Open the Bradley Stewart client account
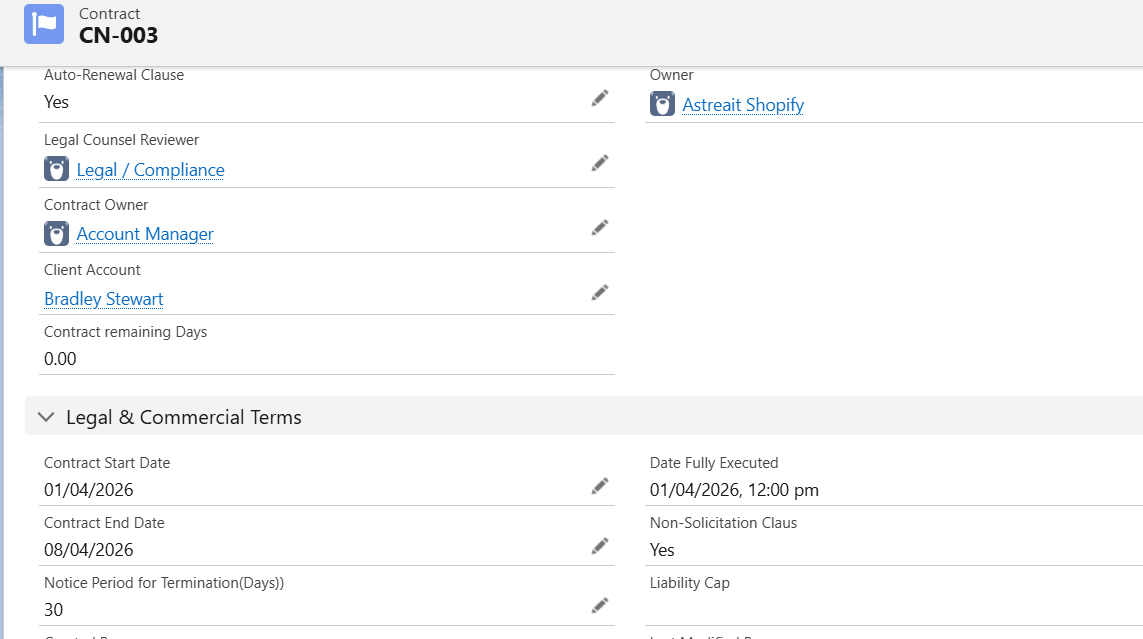Image resolution: width=1143 pixels, height=639 pixels. pyautogui.click(x=104, y=299)
